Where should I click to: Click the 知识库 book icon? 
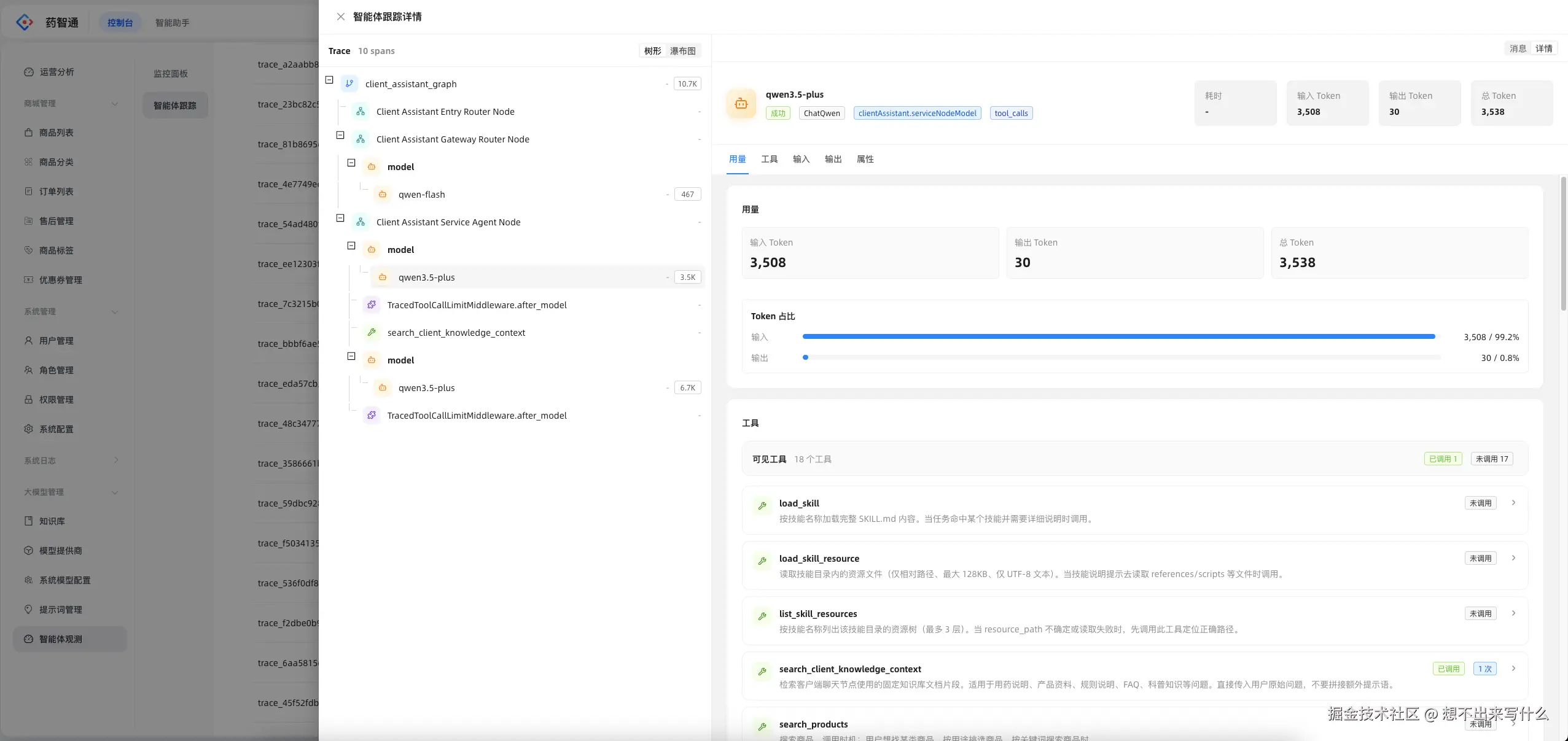pyautogui.click(x=28, y=521)
